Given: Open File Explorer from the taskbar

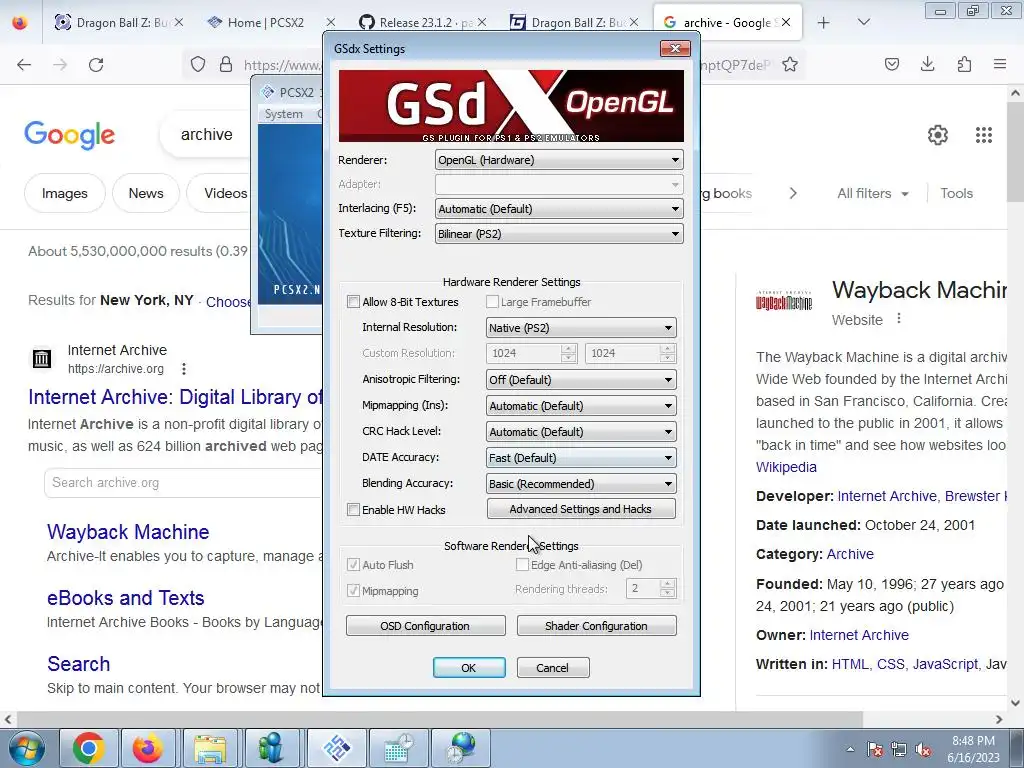Looking at the screenshot, I should pyautogui.click(x=210, y=748).
